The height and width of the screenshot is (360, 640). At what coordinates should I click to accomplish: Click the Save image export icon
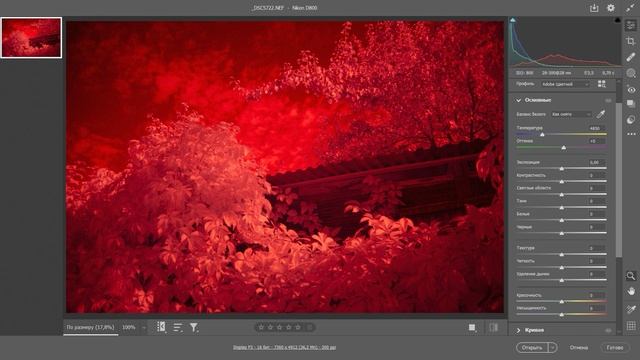594,8
